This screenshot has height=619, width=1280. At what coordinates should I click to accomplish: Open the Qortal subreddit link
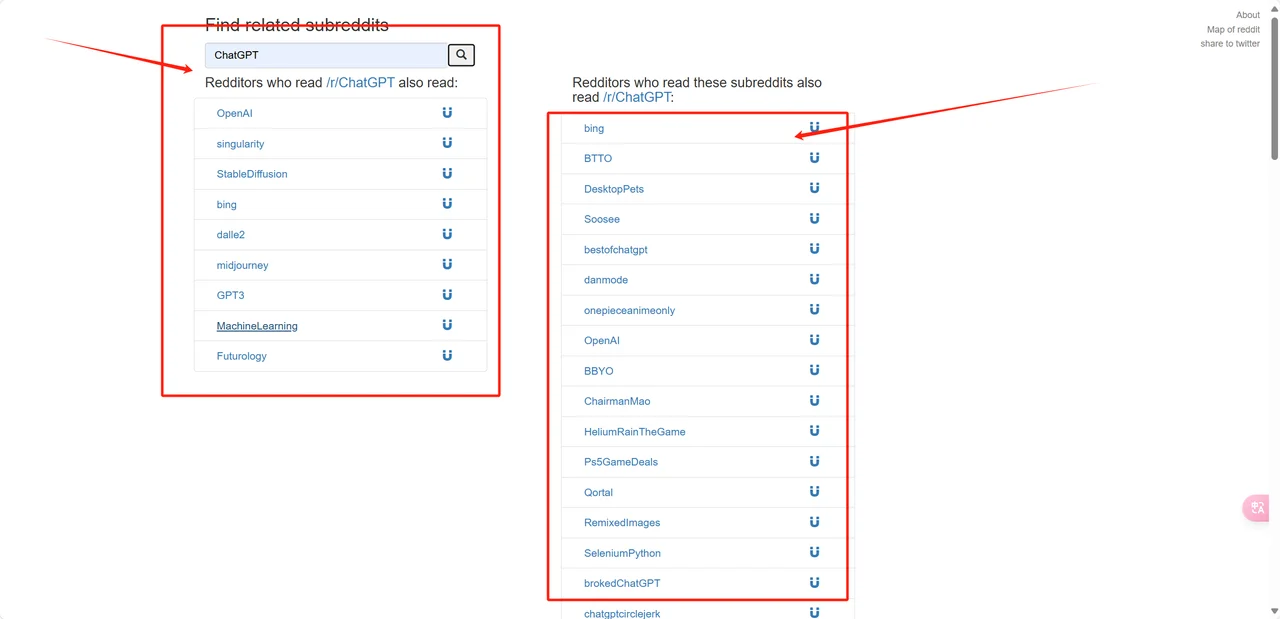click(599, 493)
